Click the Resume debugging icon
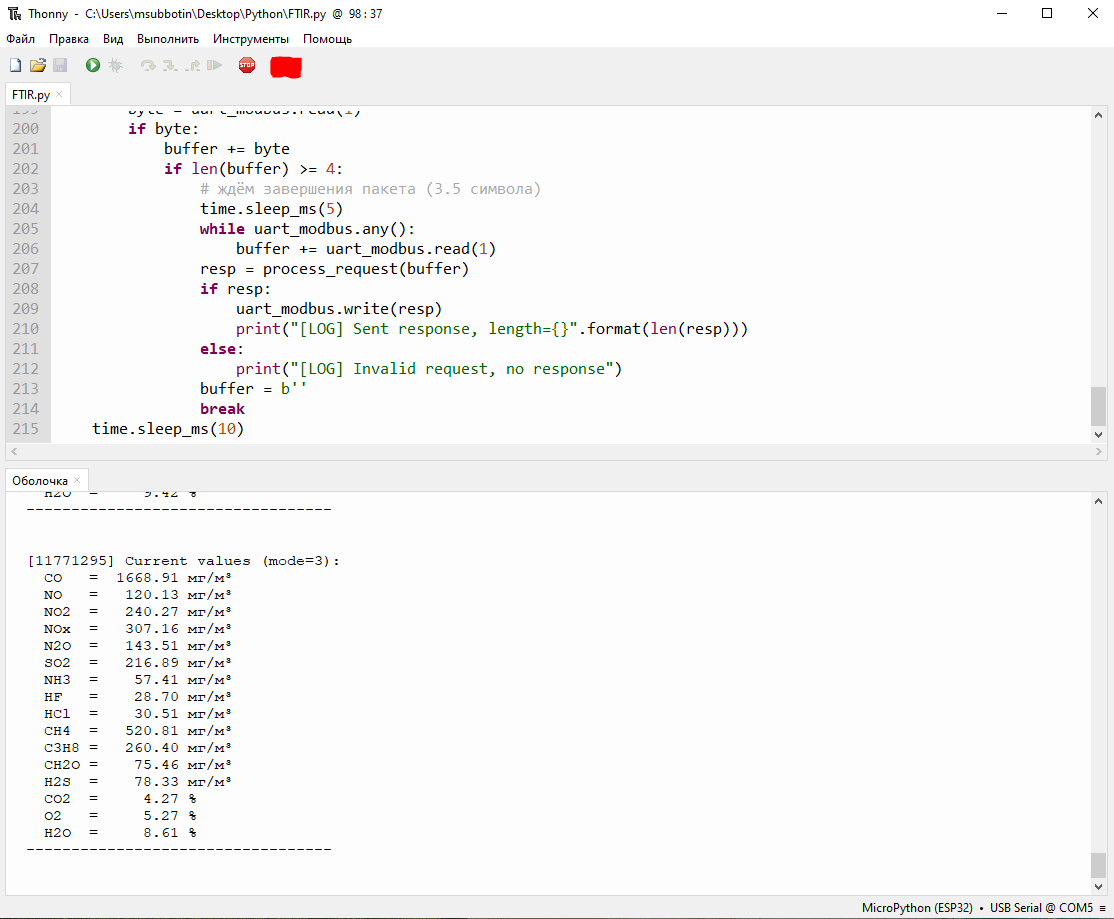The height and width of the screenshot is (919, 1114). pyautogui.click(x=214, y=66)
